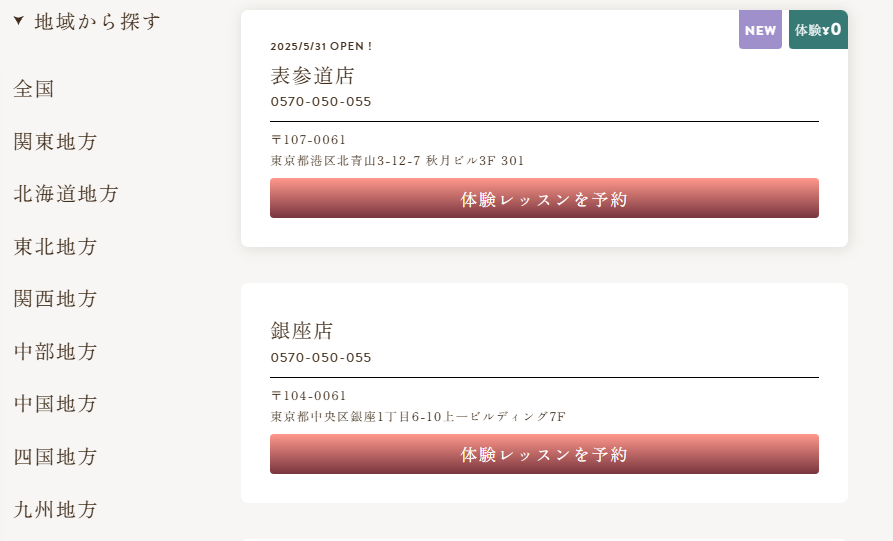The width and height of the screenshot is (893, 541).
Task: Call 表参道店 phone number 0570-050-055
Action: pyautogui.click(x=321, y=102)
